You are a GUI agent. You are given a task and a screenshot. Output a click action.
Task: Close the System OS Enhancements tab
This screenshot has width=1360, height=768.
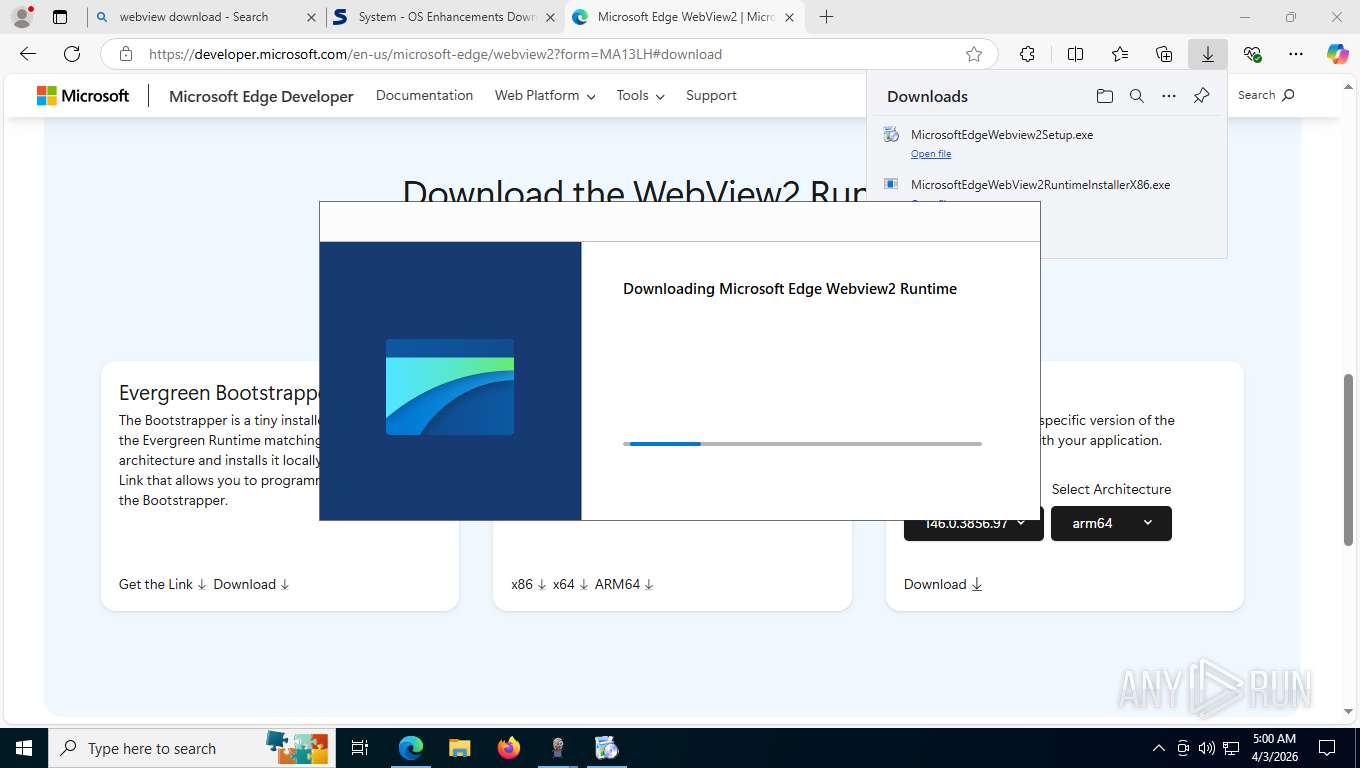[550, 17]
